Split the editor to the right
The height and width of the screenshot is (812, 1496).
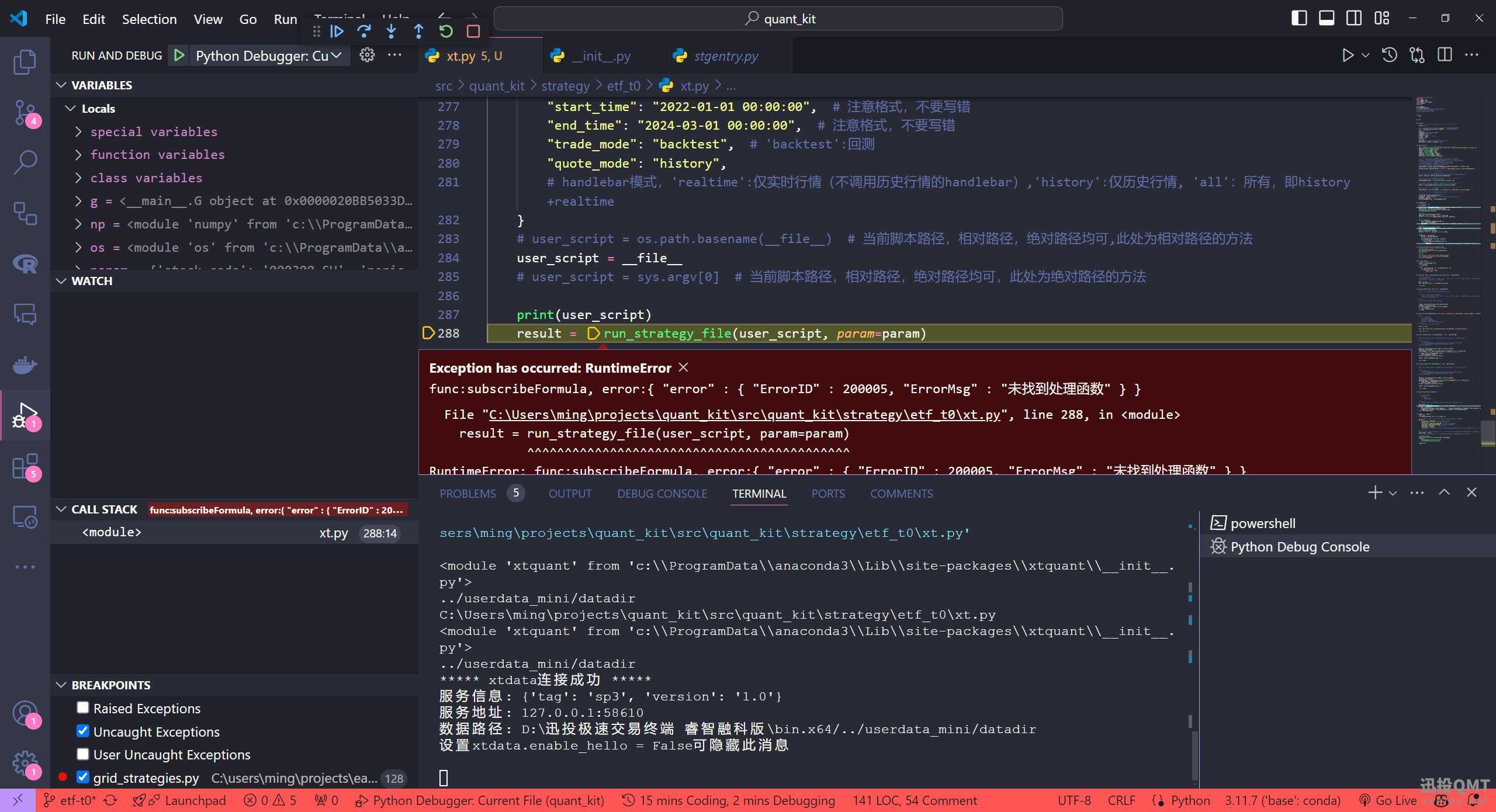(x=1445, y=55)
